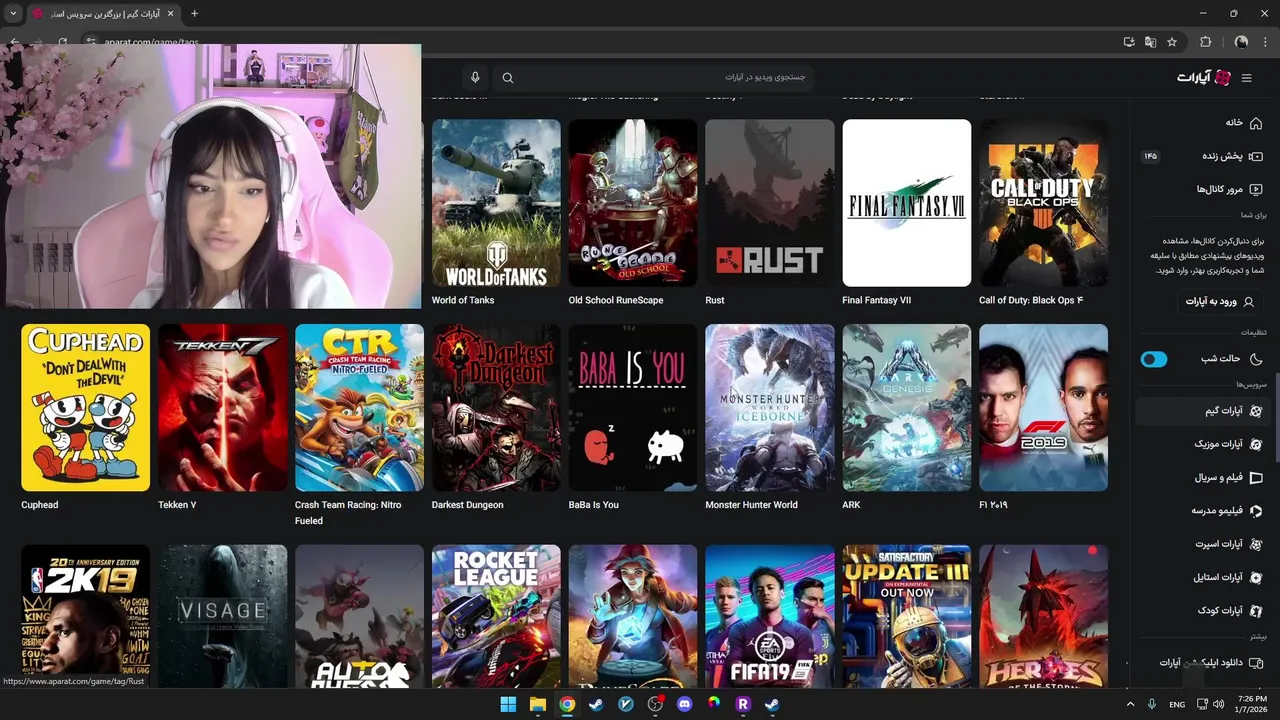Open Monster Hunter World Iceborne cover
Screen dimensions: 1280x720
770,408
